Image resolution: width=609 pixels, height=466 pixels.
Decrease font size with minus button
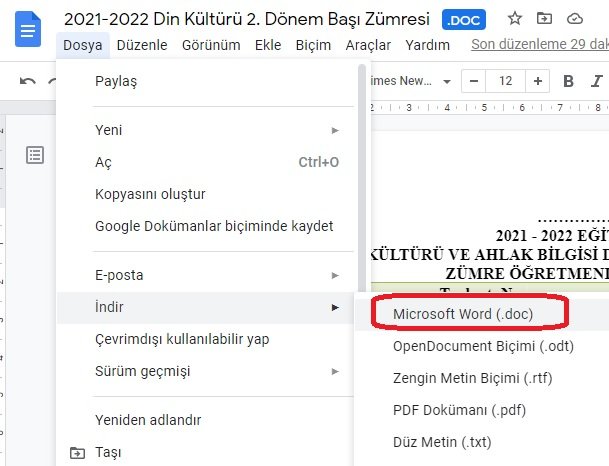[473, 81]
